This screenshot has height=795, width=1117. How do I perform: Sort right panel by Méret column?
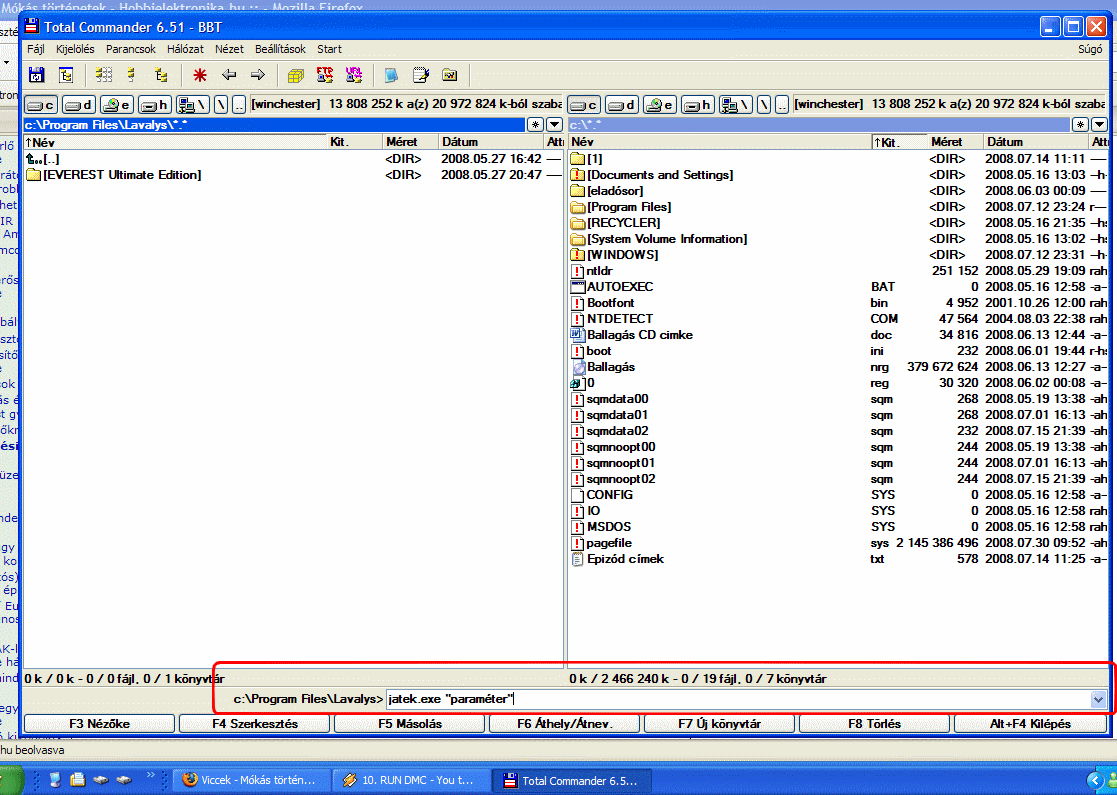(x=955, y=142)
